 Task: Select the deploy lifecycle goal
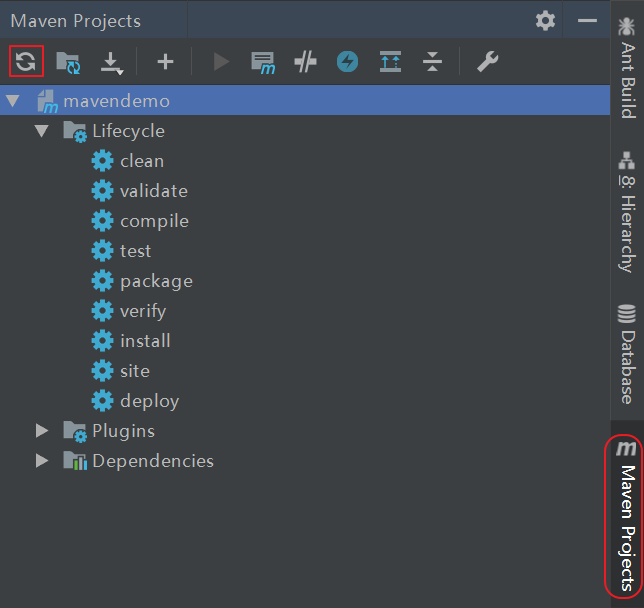(150, 401)
